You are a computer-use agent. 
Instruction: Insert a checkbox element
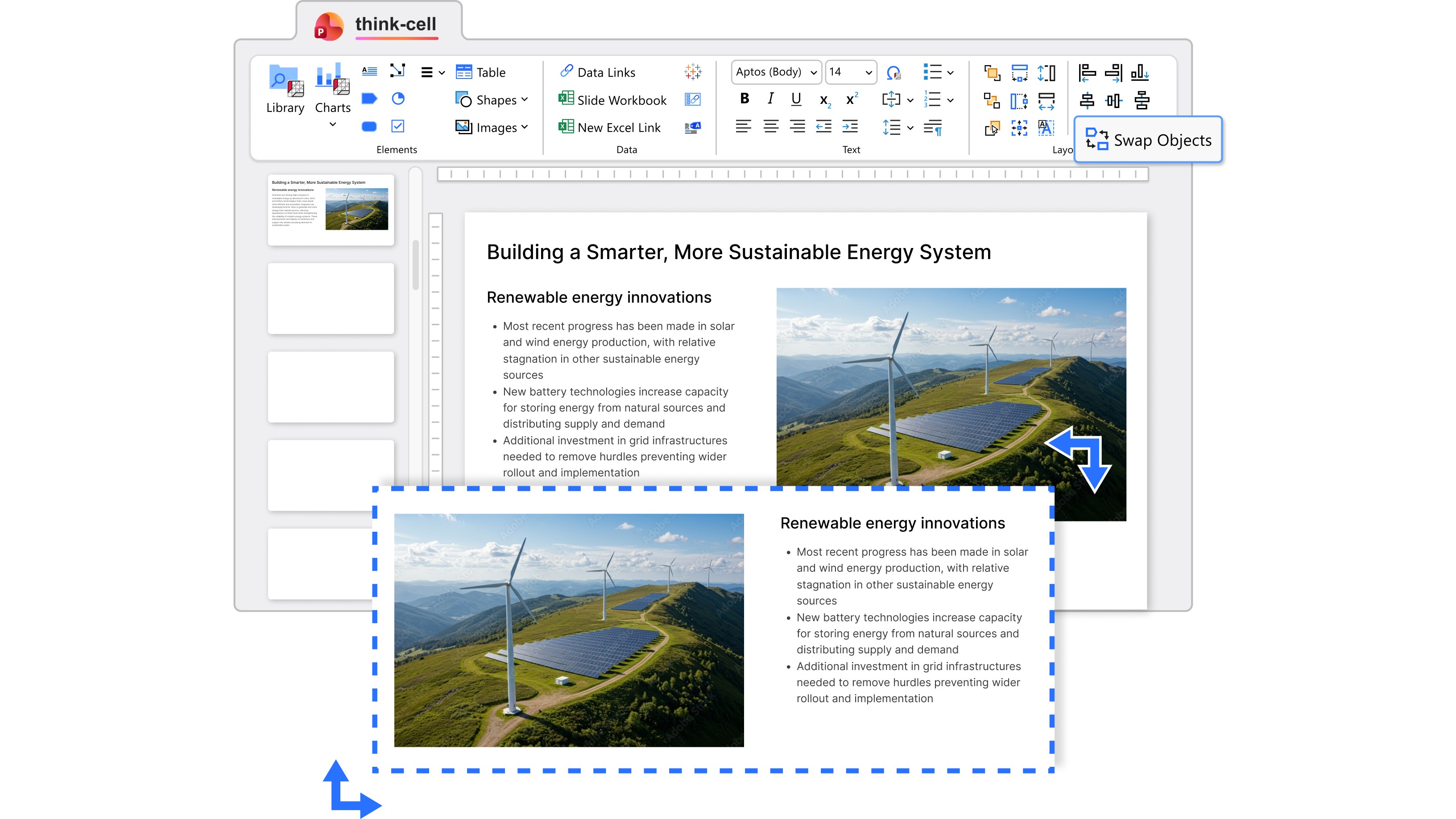click(398, 126)
